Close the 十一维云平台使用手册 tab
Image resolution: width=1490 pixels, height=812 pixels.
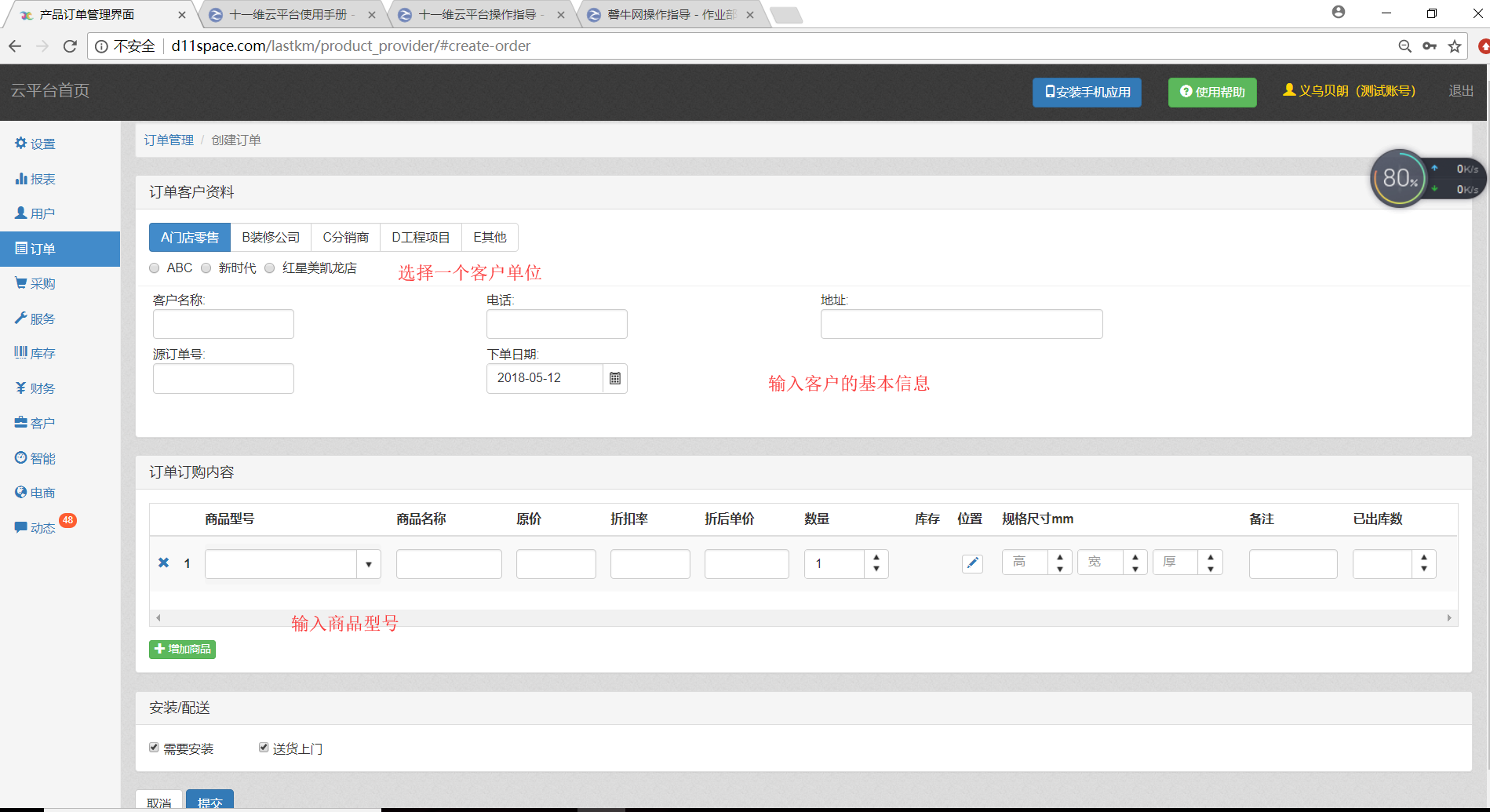coord(371,15)
